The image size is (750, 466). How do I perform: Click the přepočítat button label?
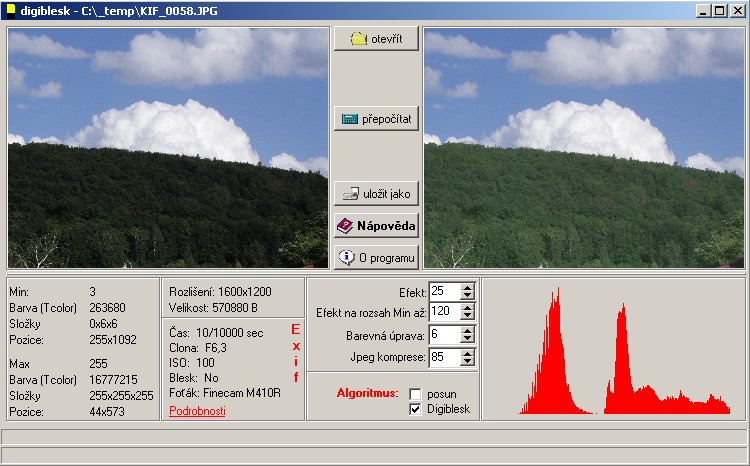[386, 119]
